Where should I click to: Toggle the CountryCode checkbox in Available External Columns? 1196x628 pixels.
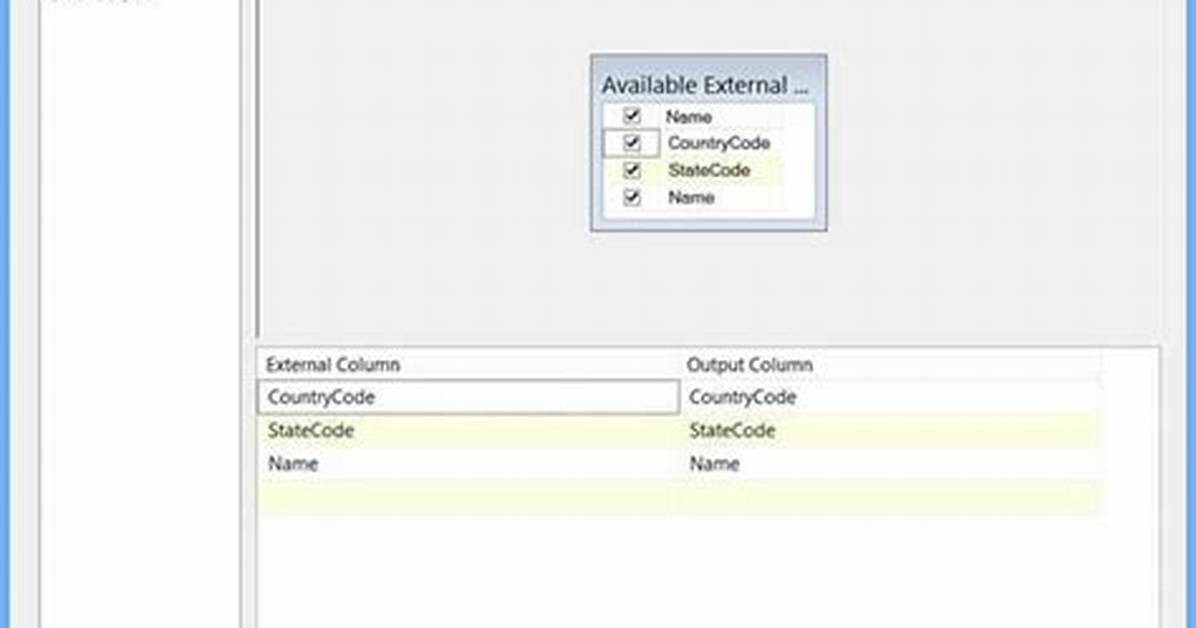pyautogui.click(x=632, y=143)
